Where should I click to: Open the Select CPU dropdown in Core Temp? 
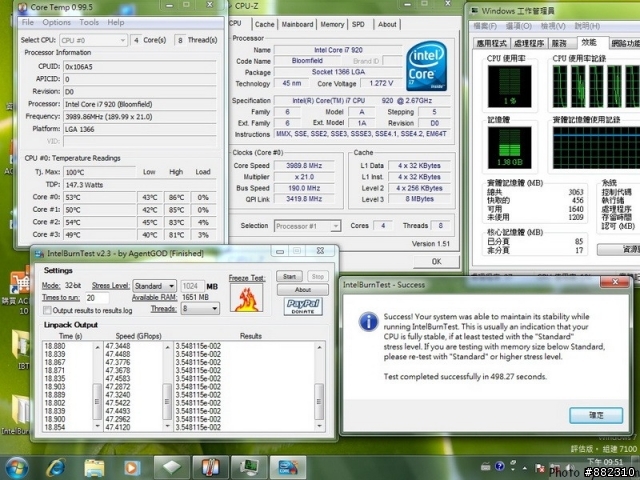(93, 40)
